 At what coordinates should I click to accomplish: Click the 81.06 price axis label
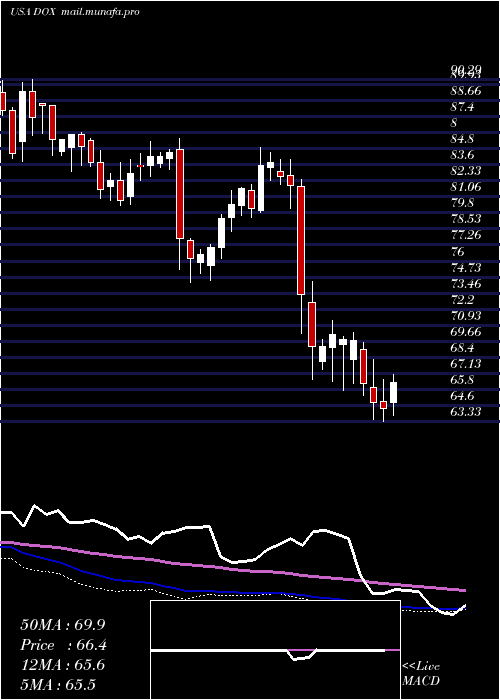[x=466, y=188]
